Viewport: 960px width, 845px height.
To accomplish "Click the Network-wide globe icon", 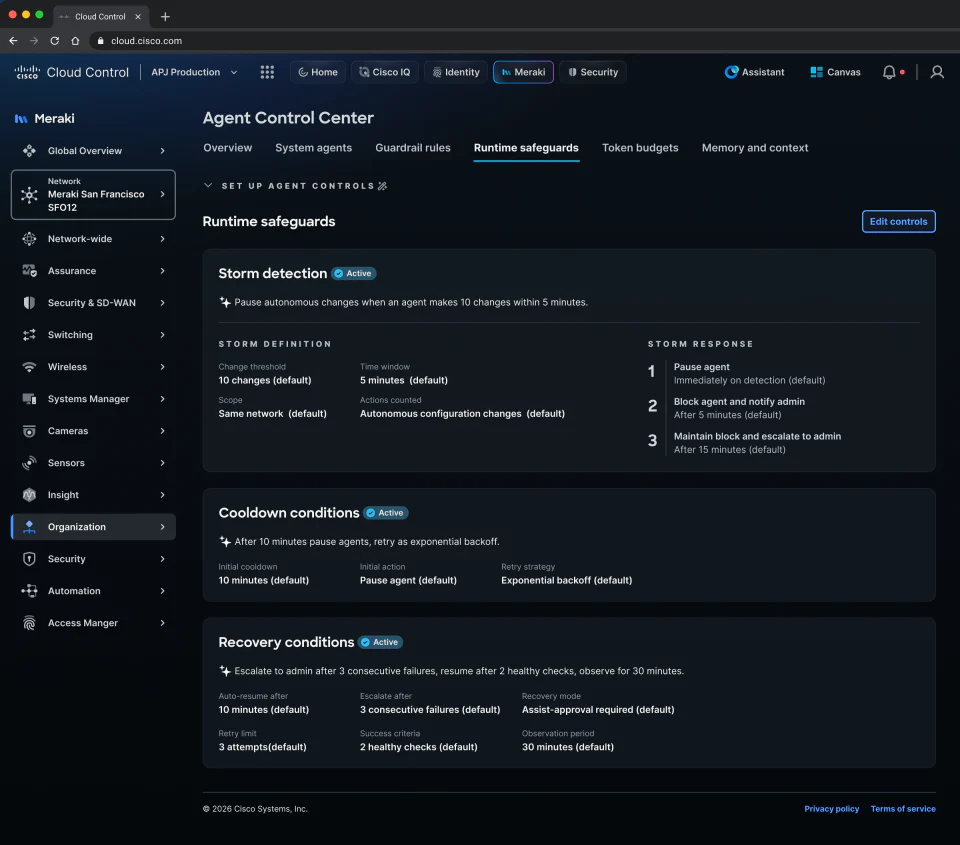I will tap(29, 239).
